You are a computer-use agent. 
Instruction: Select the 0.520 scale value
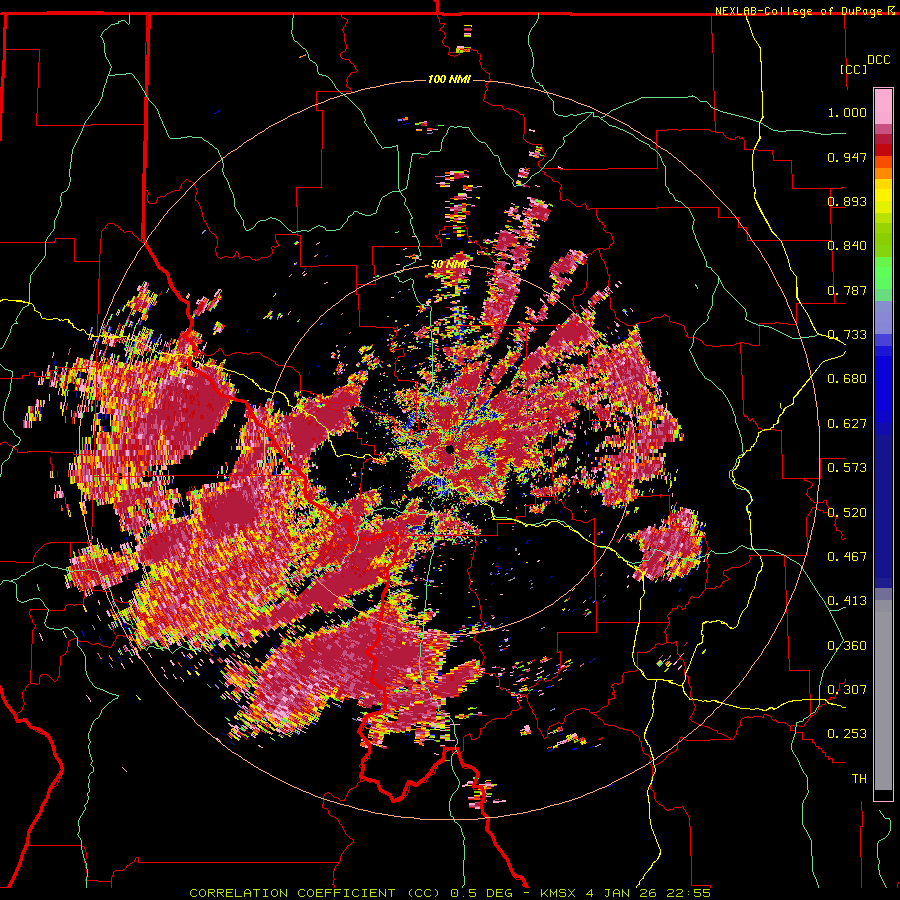pos(847,512)
